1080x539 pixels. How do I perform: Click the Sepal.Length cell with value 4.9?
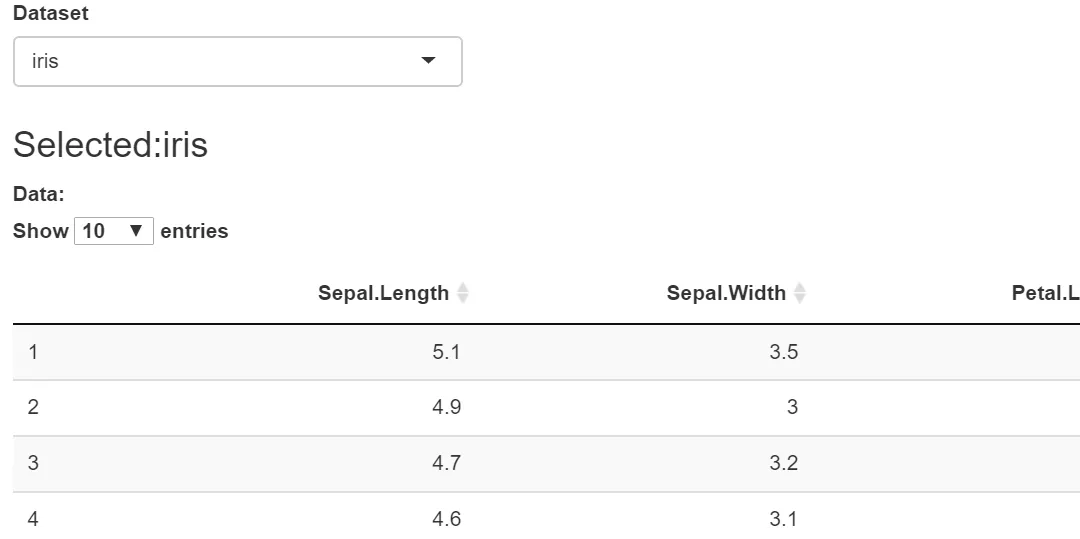pos(446,407)
